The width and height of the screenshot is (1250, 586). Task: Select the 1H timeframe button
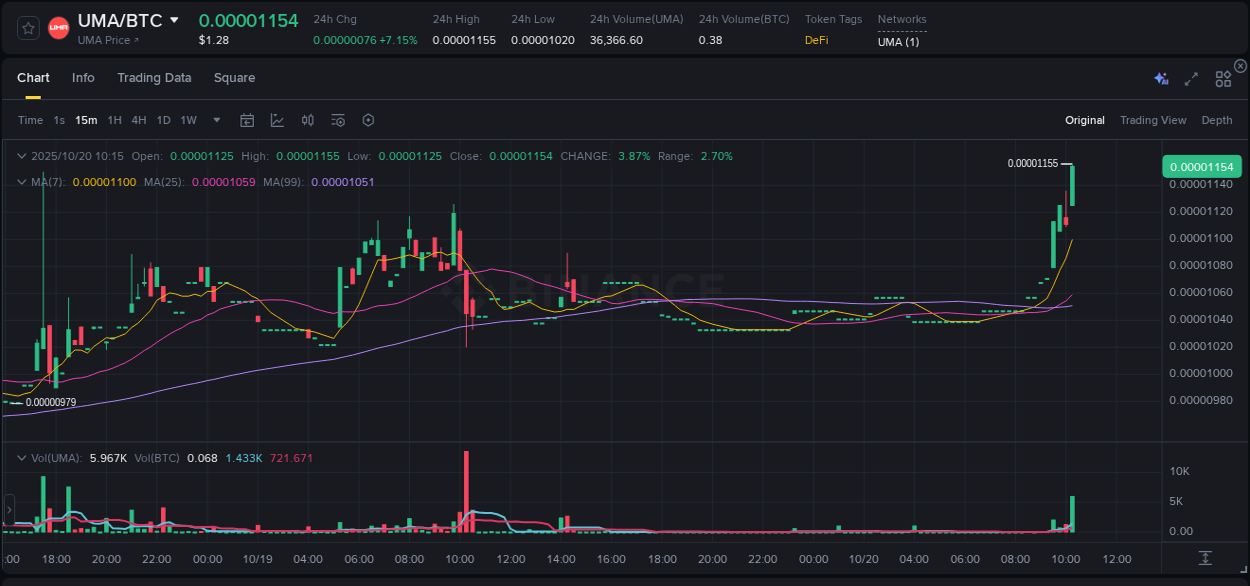pos(114,120)
